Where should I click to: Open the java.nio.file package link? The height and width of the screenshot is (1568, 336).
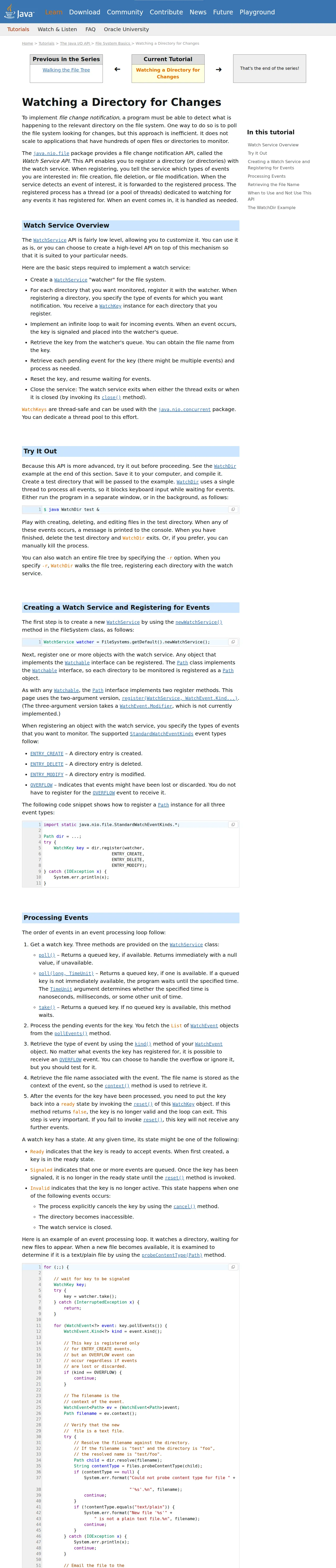(x=51, y=153)
